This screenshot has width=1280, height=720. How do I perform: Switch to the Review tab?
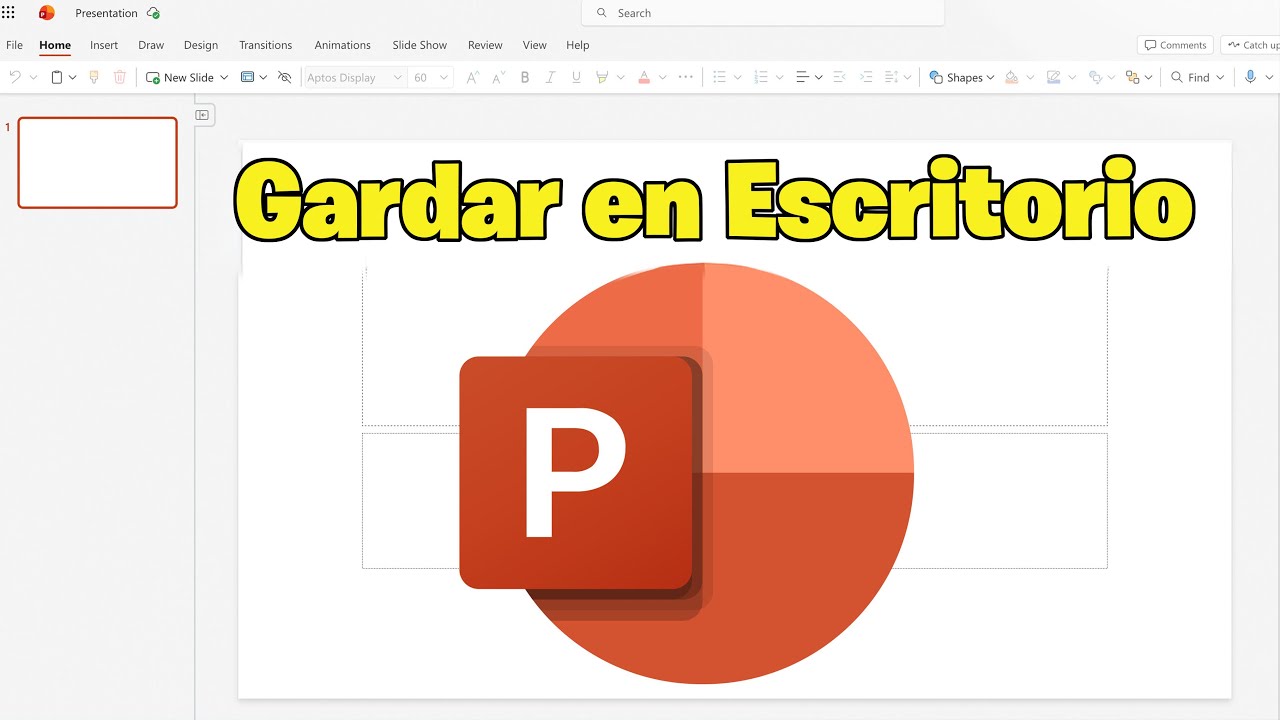(x=485, y=45)
